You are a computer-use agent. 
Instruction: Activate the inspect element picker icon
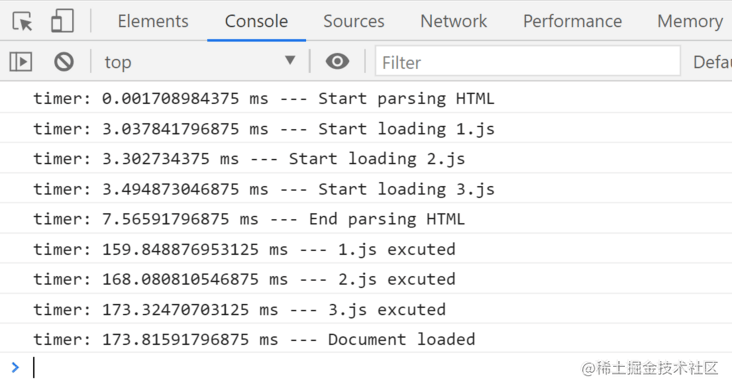tap(22, 21)
